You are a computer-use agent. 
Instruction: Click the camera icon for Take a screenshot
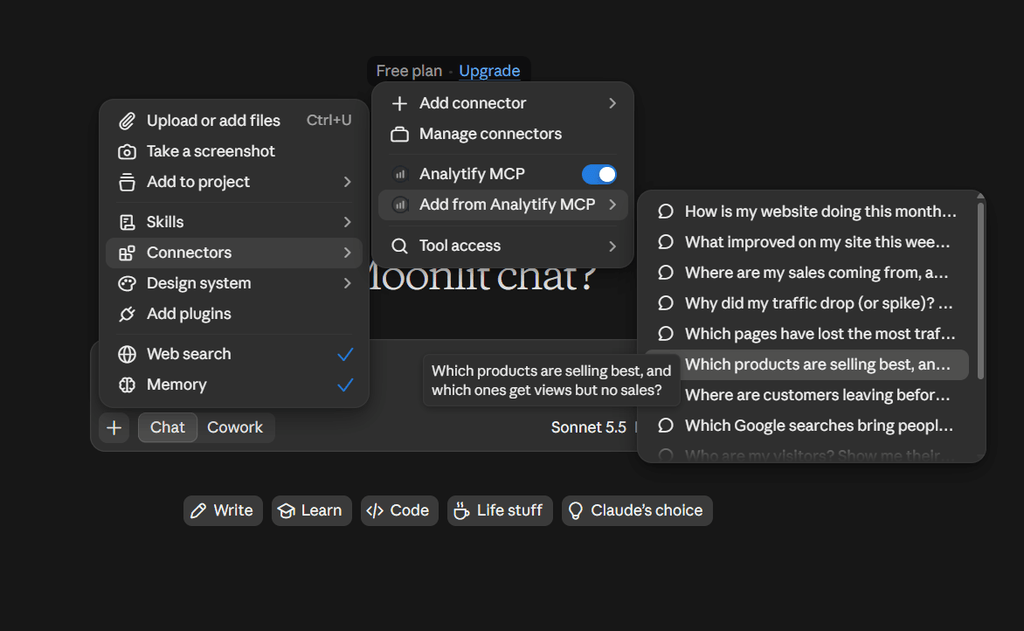(127, 152)
